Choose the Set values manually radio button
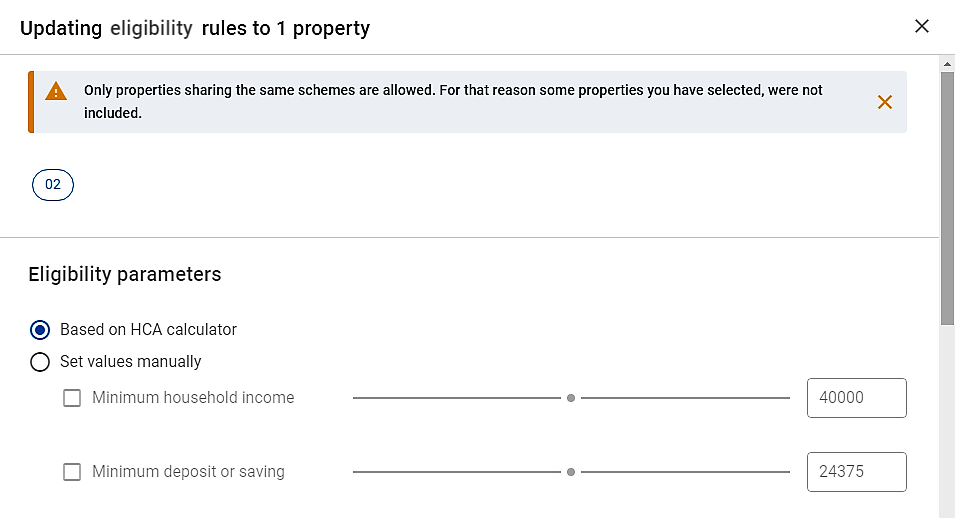This screenshot has width=955, height=518. pyautogui.click(x=40, y=362)
